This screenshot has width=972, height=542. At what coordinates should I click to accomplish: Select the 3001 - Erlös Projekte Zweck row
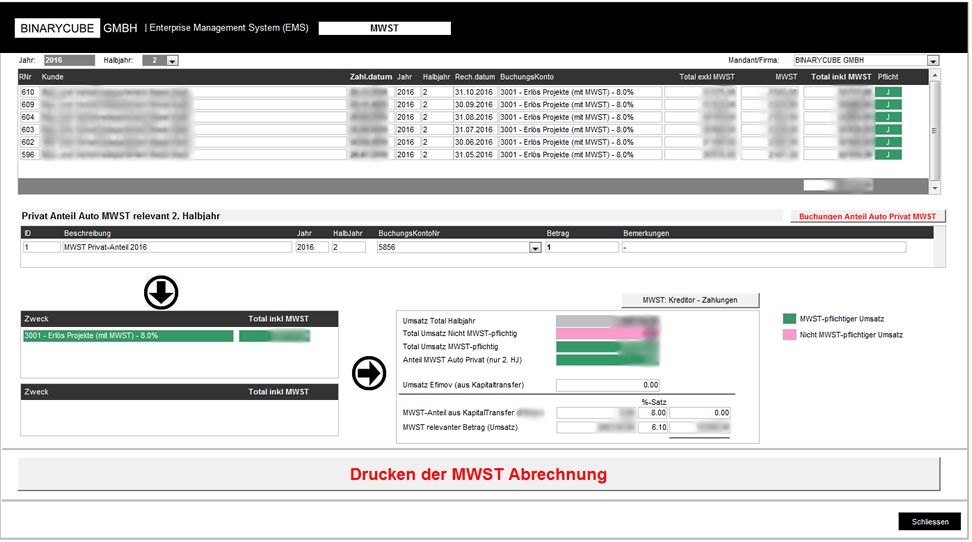pos(127,336)
